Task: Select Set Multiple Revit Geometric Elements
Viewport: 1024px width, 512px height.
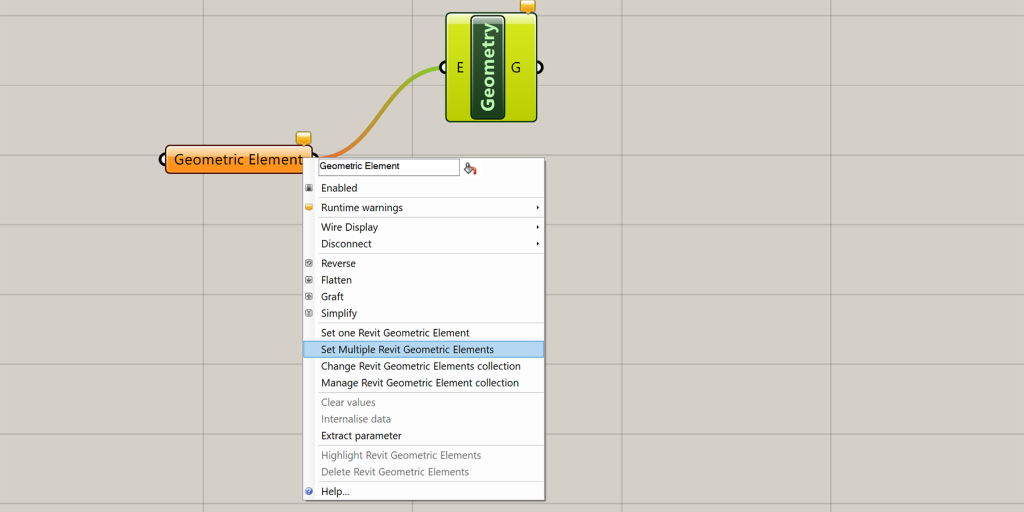Action: coord(407,350)
